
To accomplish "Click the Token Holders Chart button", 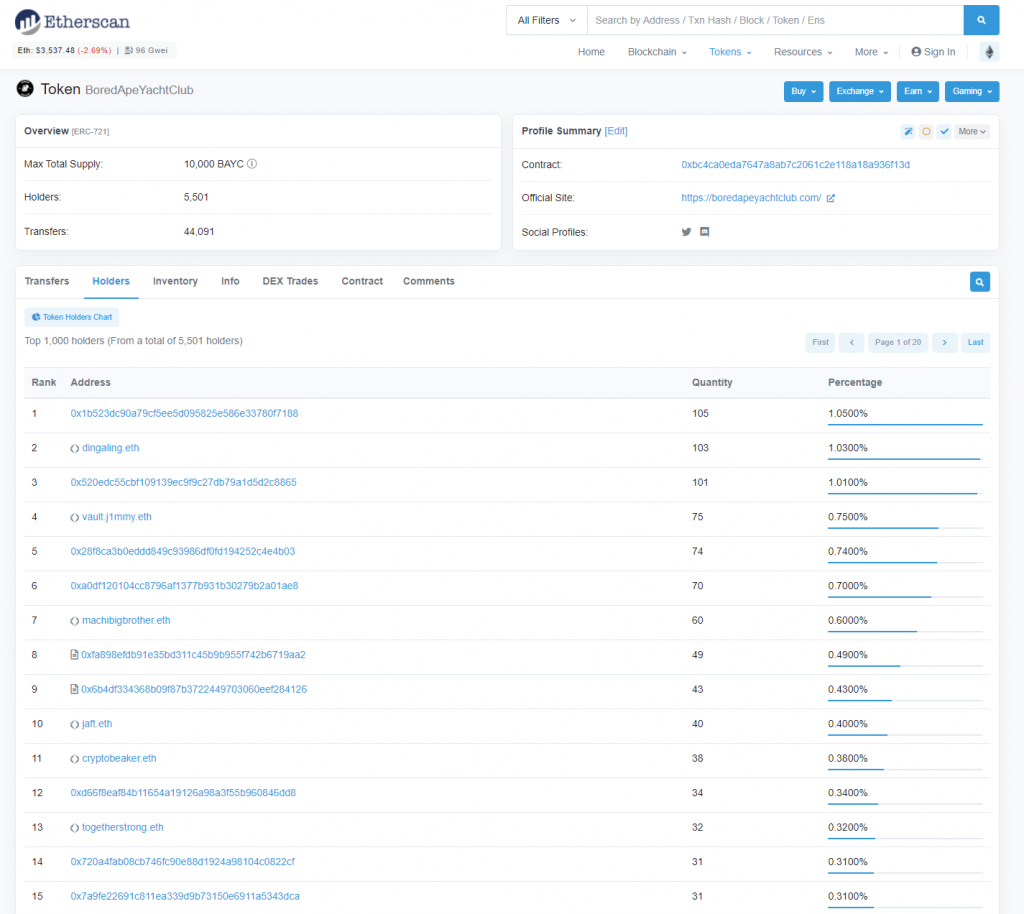I will (72, 317).
